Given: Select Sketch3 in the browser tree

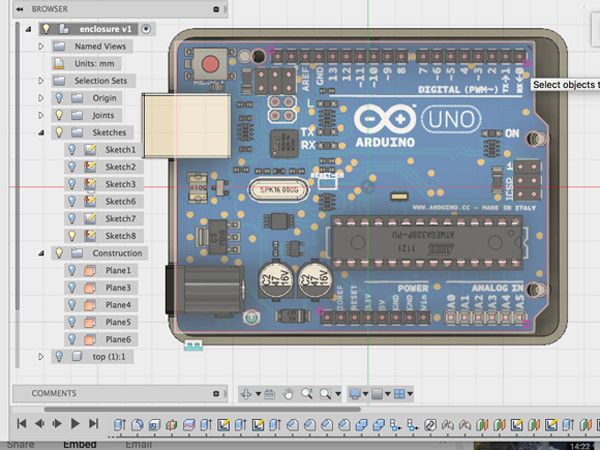Looking at the screenshot, I should pyautogui.click(x=121, y=184).
